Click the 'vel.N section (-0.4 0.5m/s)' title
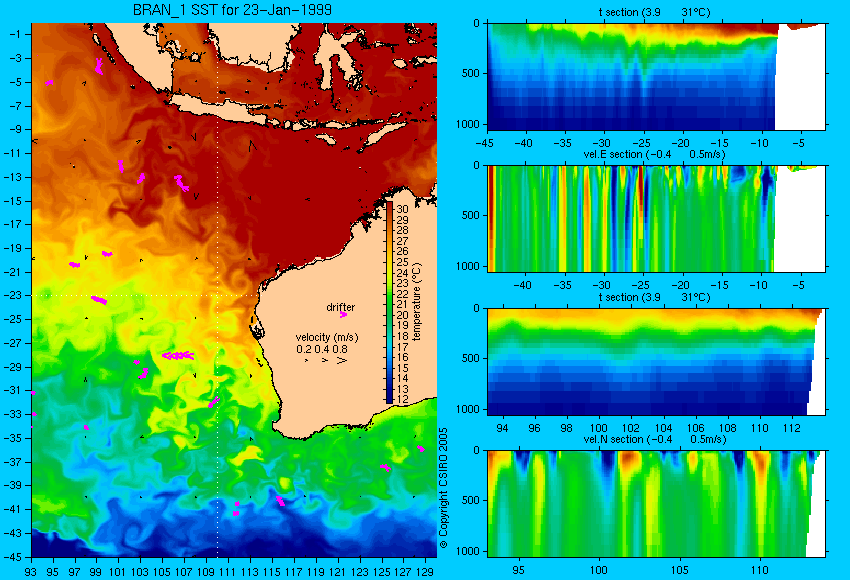850x580 pixels. tap(655, 439)
